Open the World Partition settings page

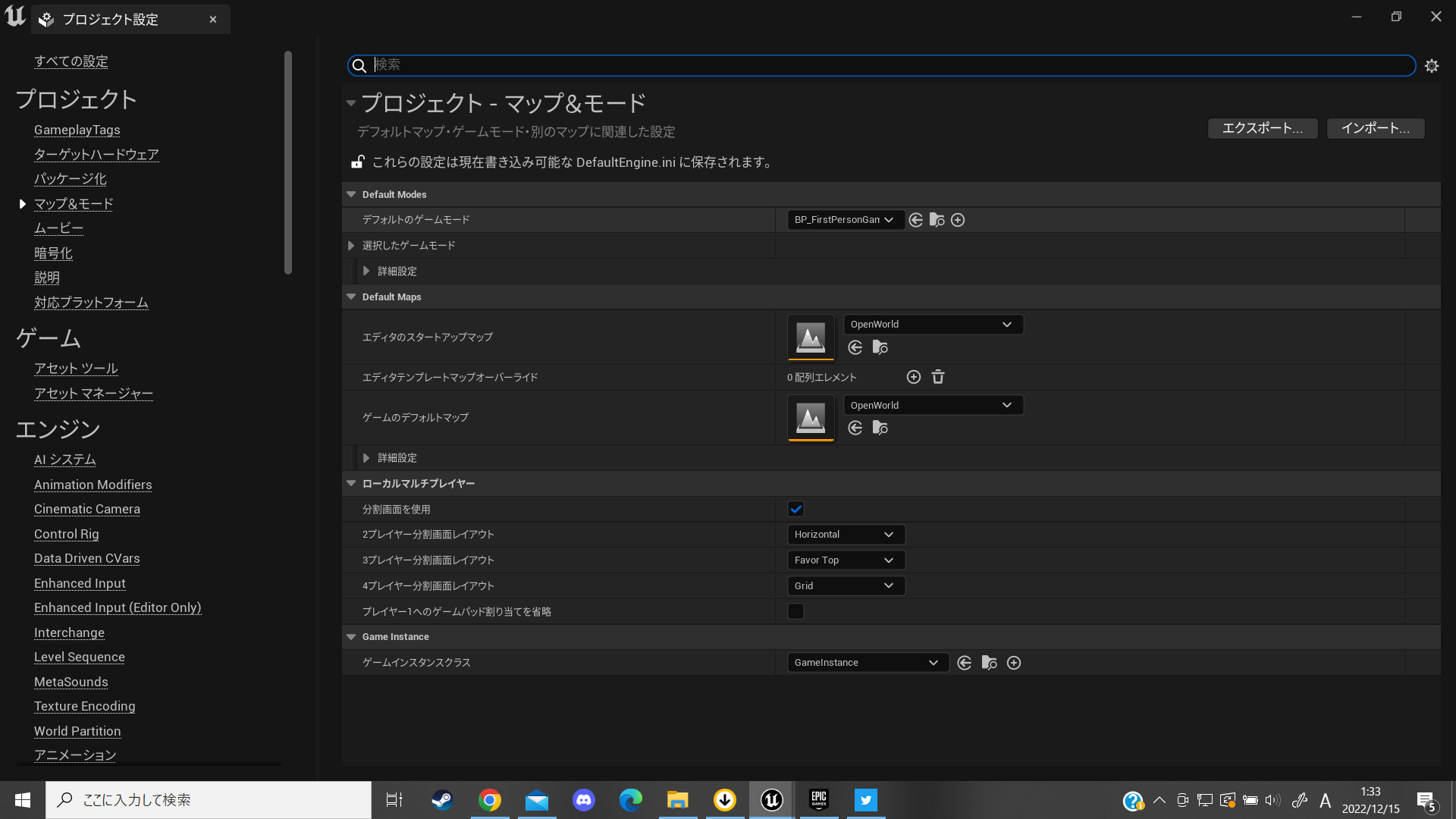coord(77,730)
